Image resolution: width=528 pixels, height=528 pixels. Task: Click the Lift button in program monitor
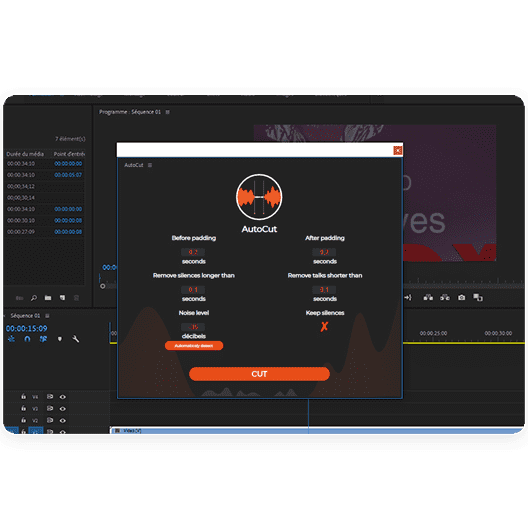tap(428, 297)
